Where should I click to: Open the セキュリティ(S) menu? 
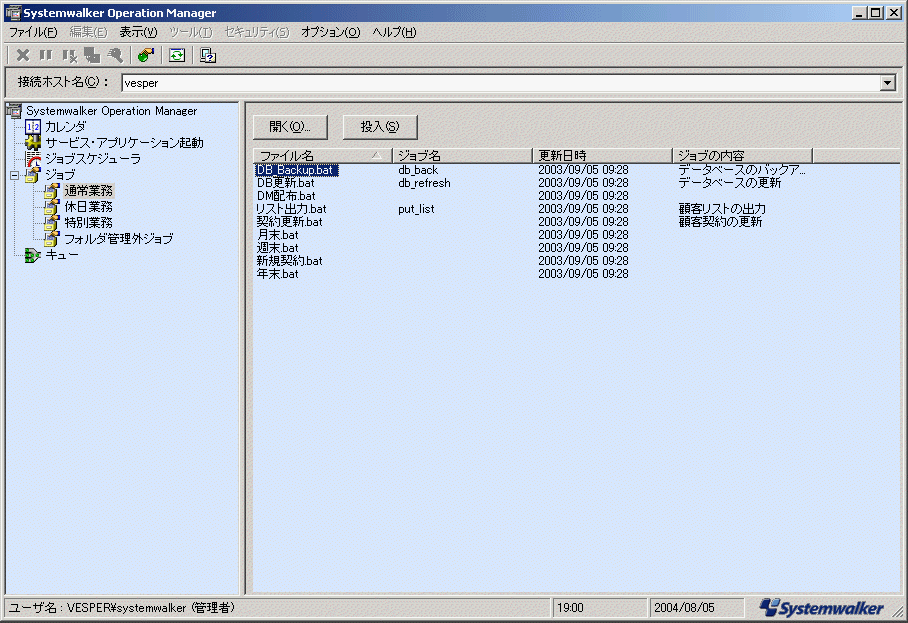click(x=257, y=32)
